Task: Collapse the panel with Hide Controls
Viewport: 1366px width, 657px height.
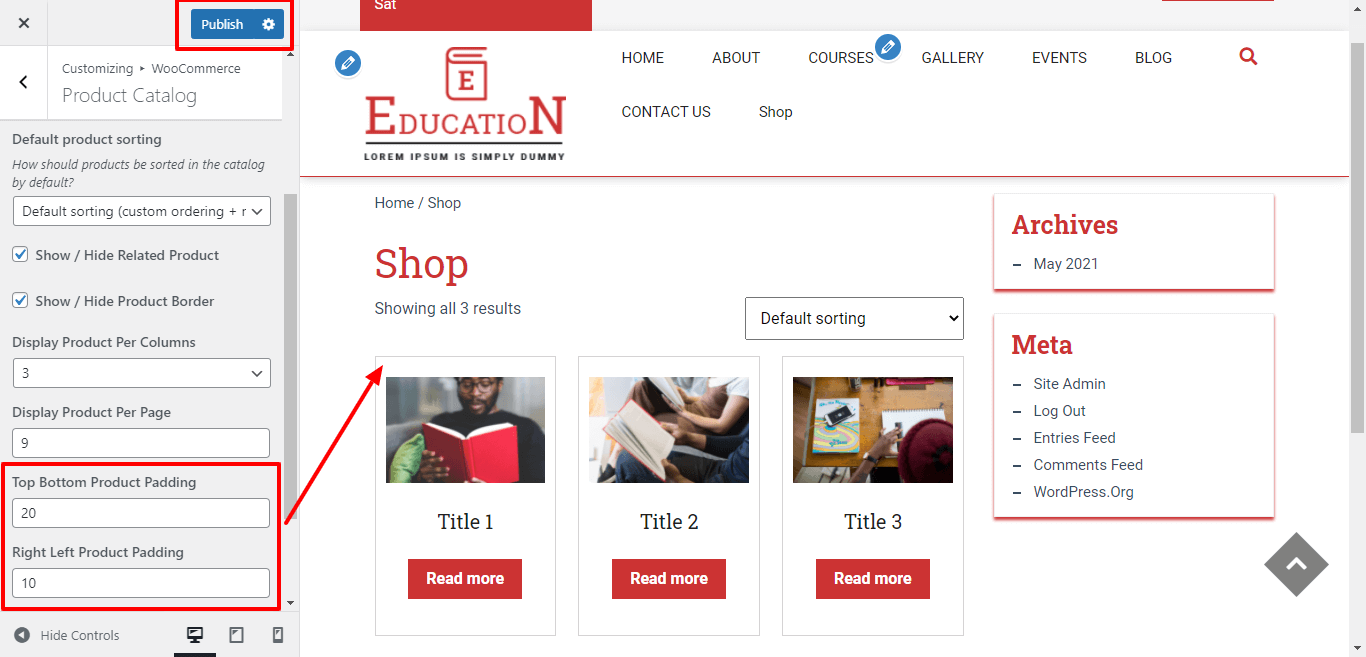Action: tap(67, 635)
